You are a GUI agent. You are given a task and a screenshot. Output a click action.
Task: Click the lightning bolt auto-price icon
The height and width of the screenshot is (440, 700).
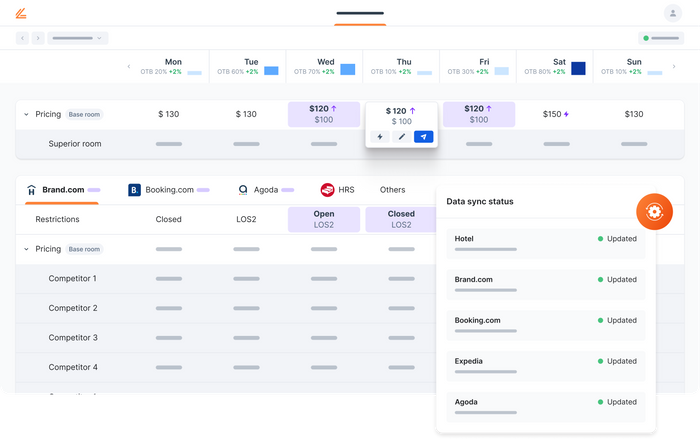pos(379,137)
